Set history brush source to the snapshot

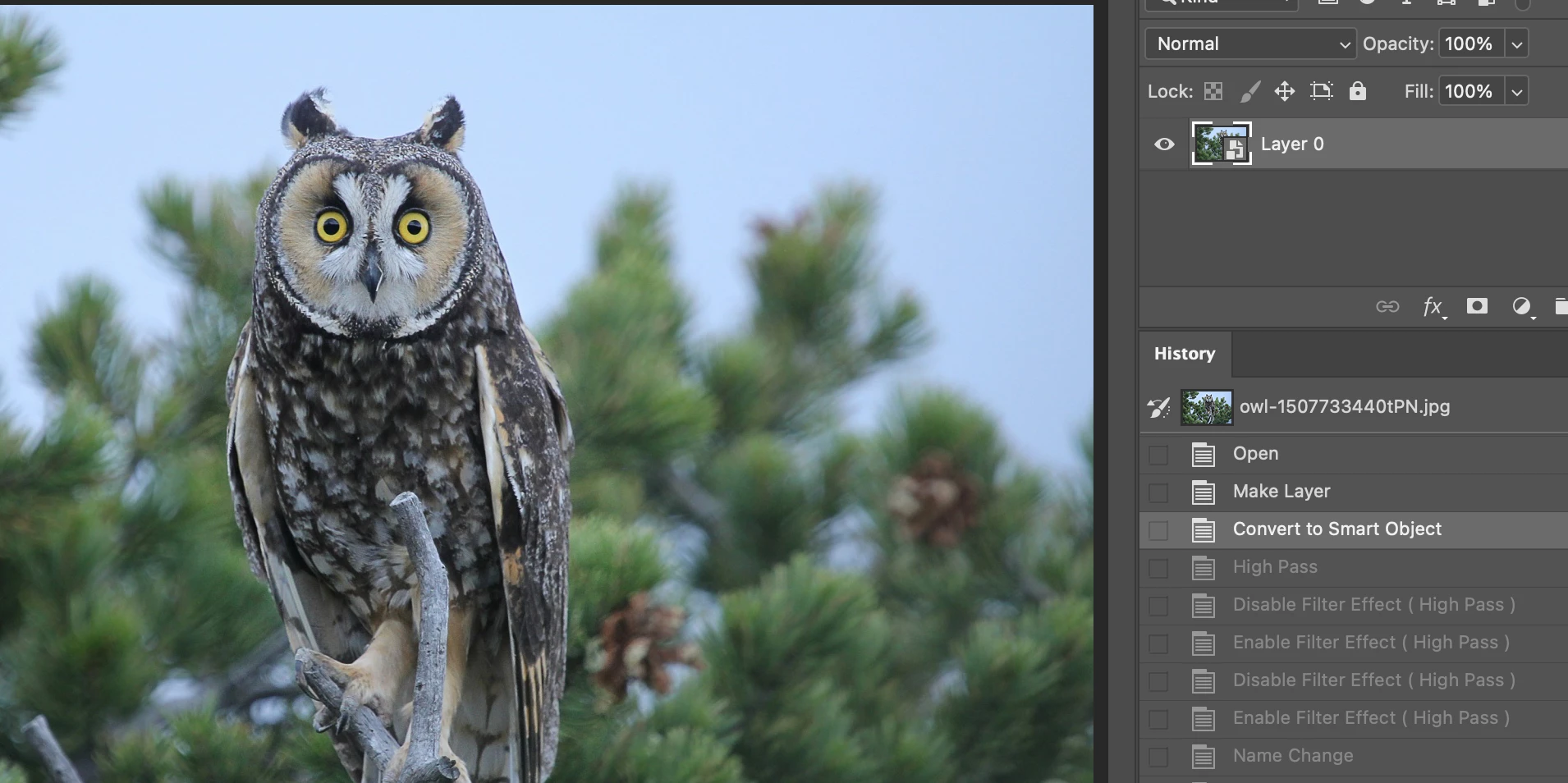1159,407
